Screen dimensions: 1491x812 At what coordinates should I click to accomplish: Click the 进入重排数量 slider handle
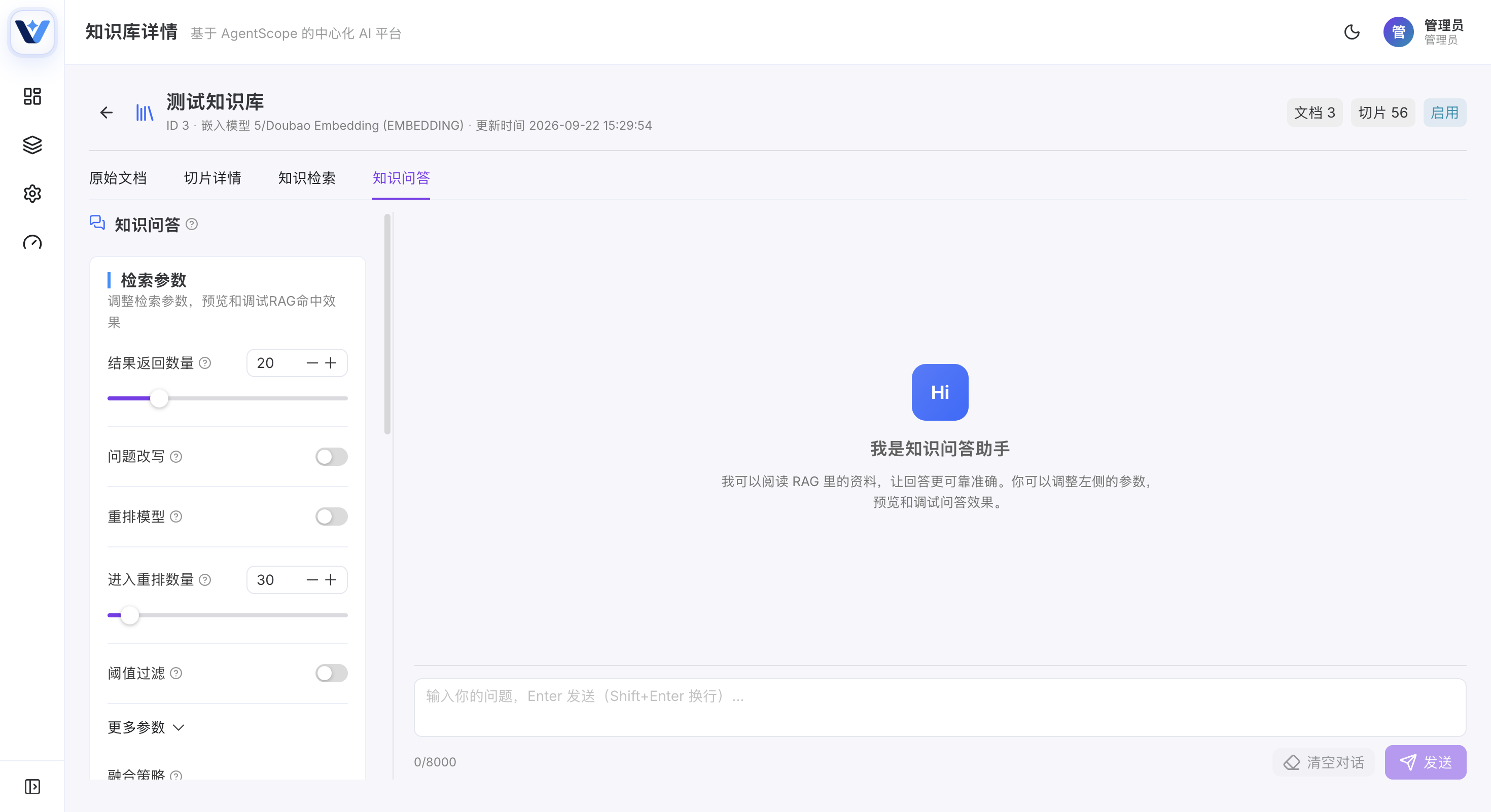[130, 615]
